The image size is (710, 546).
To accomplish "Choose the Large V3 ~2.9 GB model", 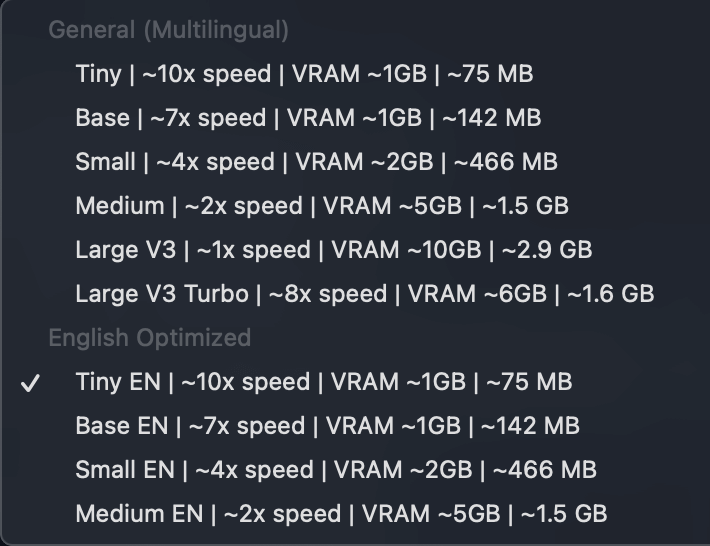I will [333, 250].
